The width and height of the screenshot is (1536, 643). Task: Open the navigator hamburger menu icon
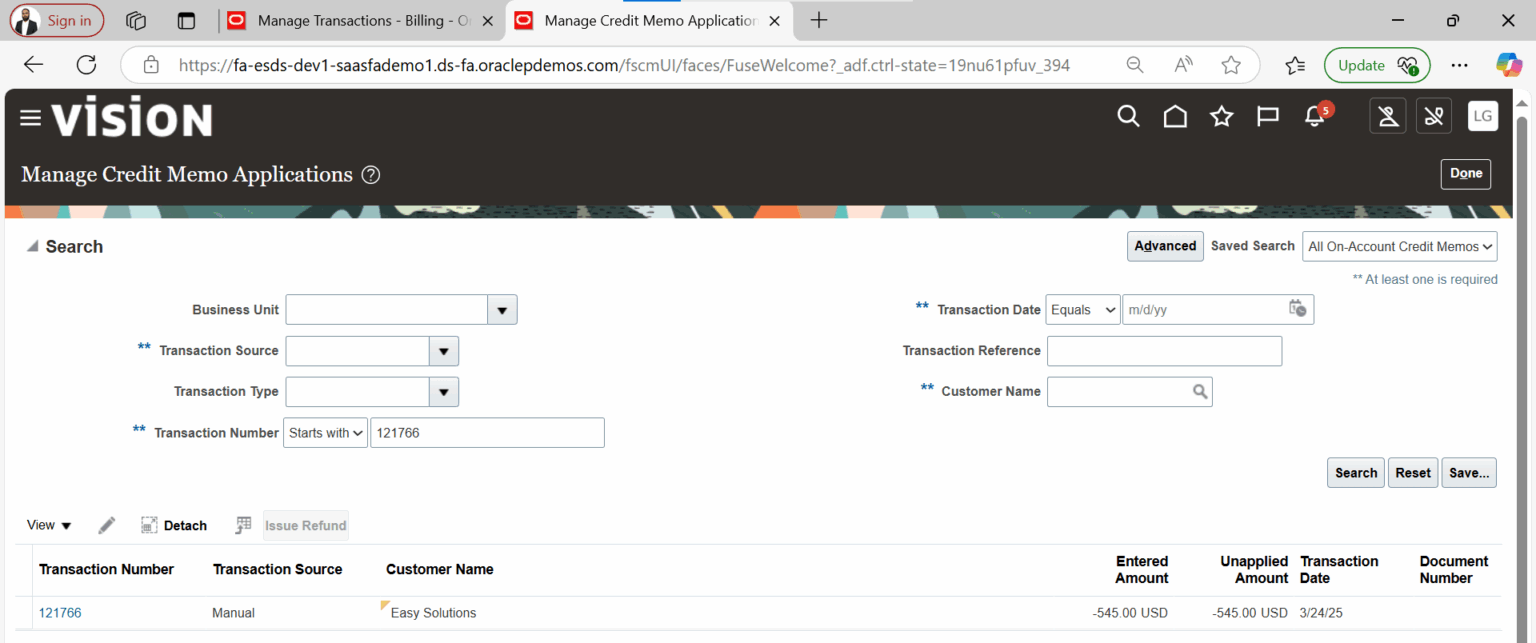[x=30, y=117]
